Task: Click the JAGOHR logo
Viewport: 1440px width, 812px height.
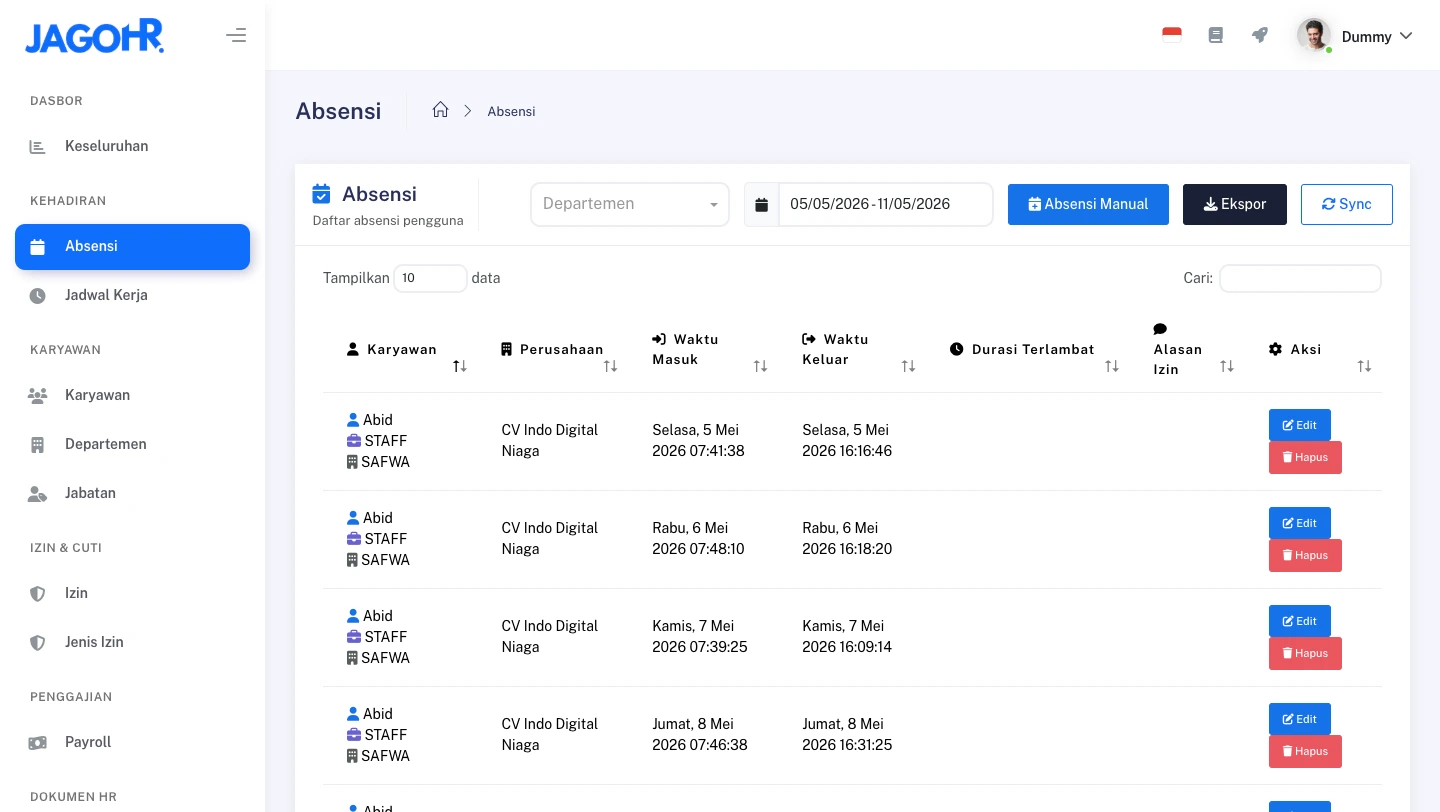Action: (94, 37)
